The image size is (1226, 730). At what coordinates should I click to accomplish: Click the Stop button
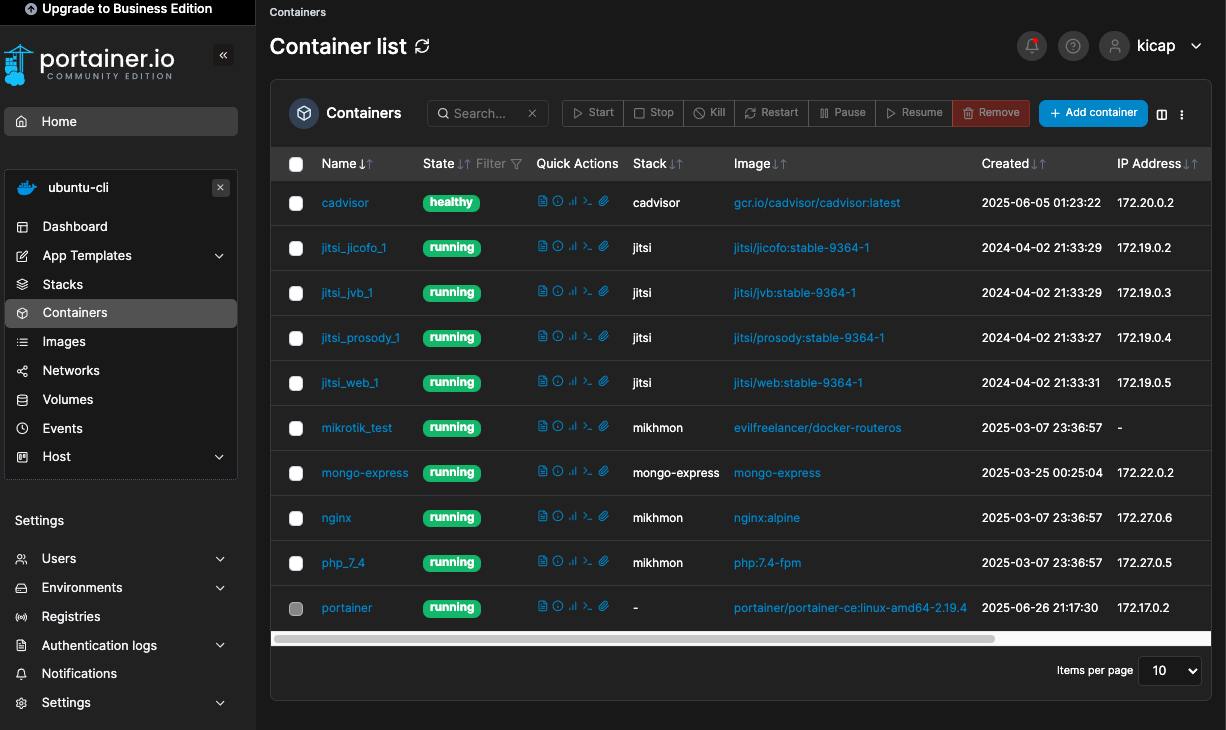tap(654, 113)
